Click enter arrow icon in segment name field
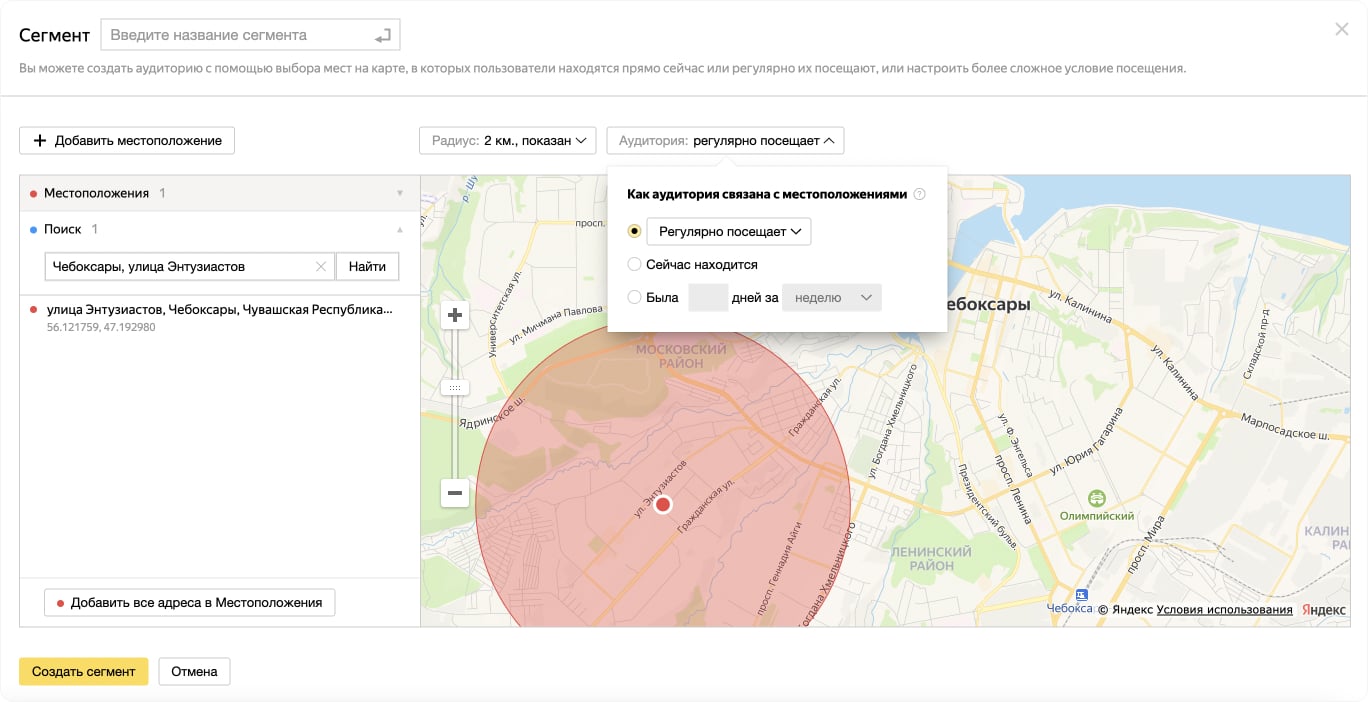The height and width of the screenshot is (702, 1368). click(x=383, y=35)
